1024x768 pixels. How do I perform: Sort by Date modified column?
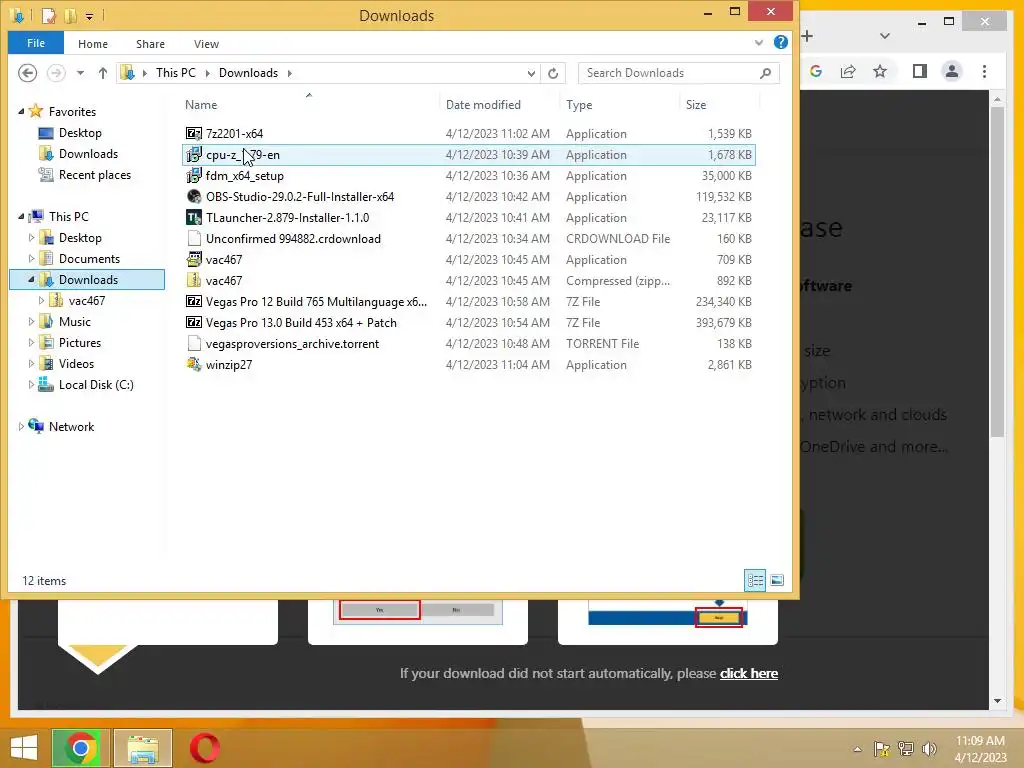pyautogui.click(x=483, y=104)
